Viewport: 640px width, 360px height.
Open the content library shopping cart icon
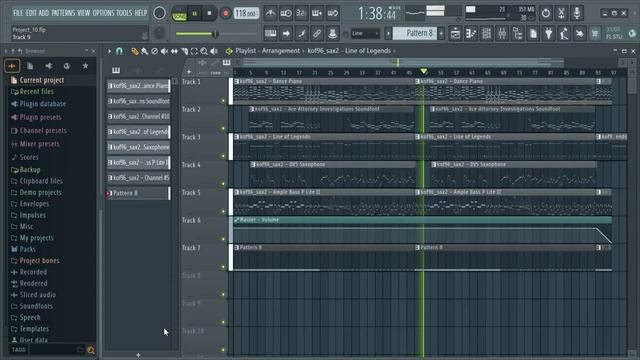(595, 33)
